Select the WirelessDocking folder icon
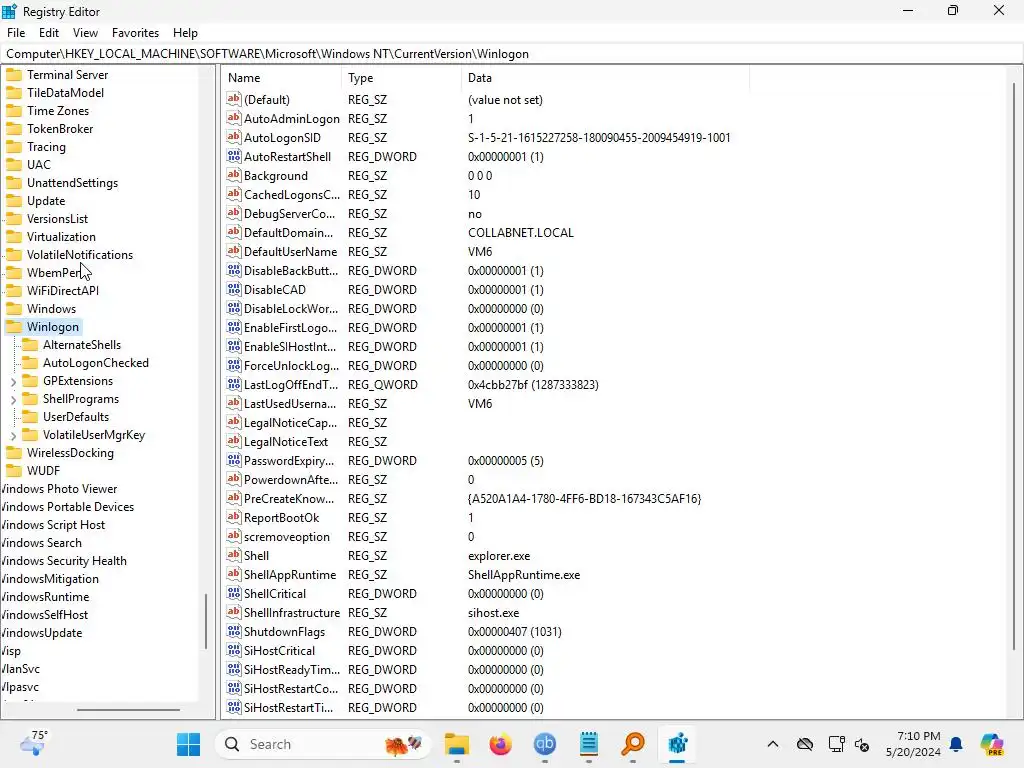 point(14,453)
